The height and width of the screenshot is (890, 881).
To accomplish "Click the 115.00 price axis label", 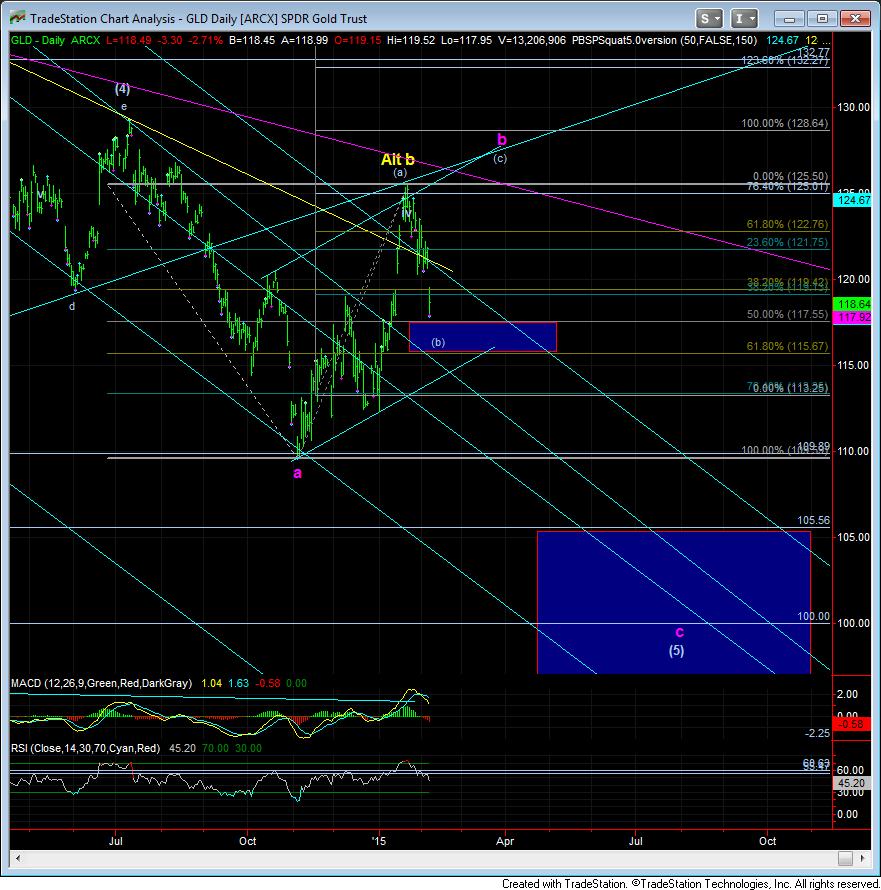I will [854, 366].
